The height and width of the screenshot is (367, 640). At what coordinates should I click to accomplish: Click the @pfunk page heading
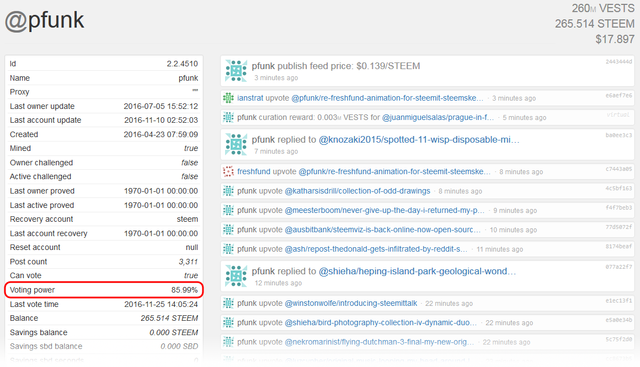[x=44, y=20]
